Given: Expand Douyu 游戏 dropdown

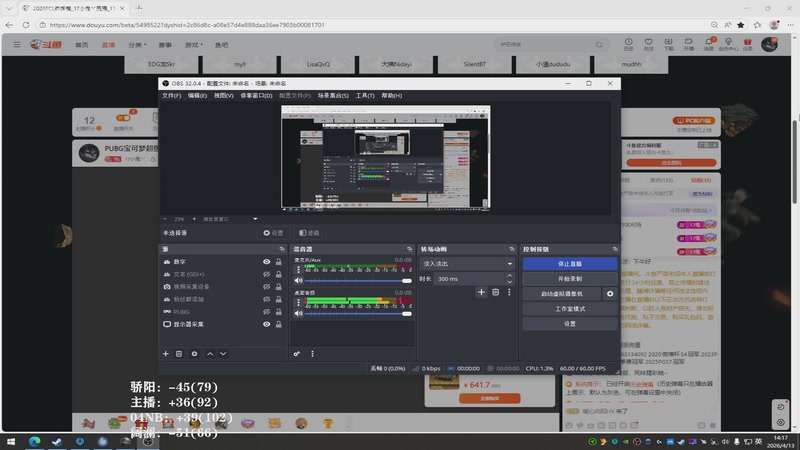Looking at the screenshot, I should coord(193,45).
